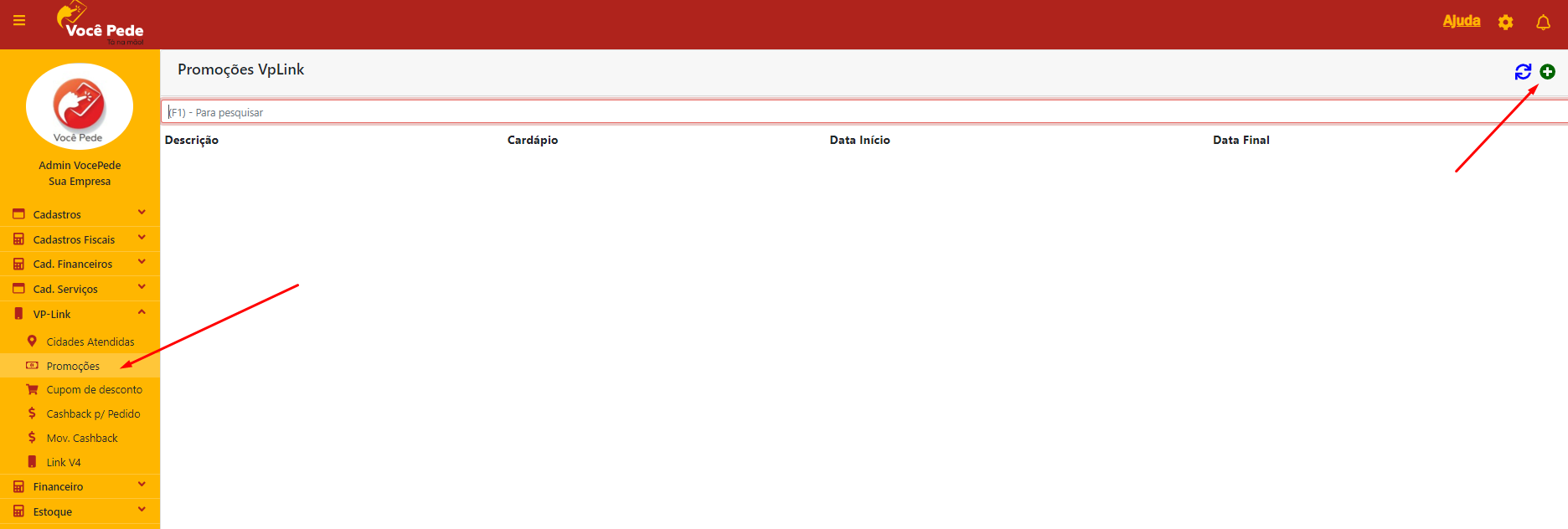
Task: Open Cidades Atendidas in sidebar
Action: 90,342
